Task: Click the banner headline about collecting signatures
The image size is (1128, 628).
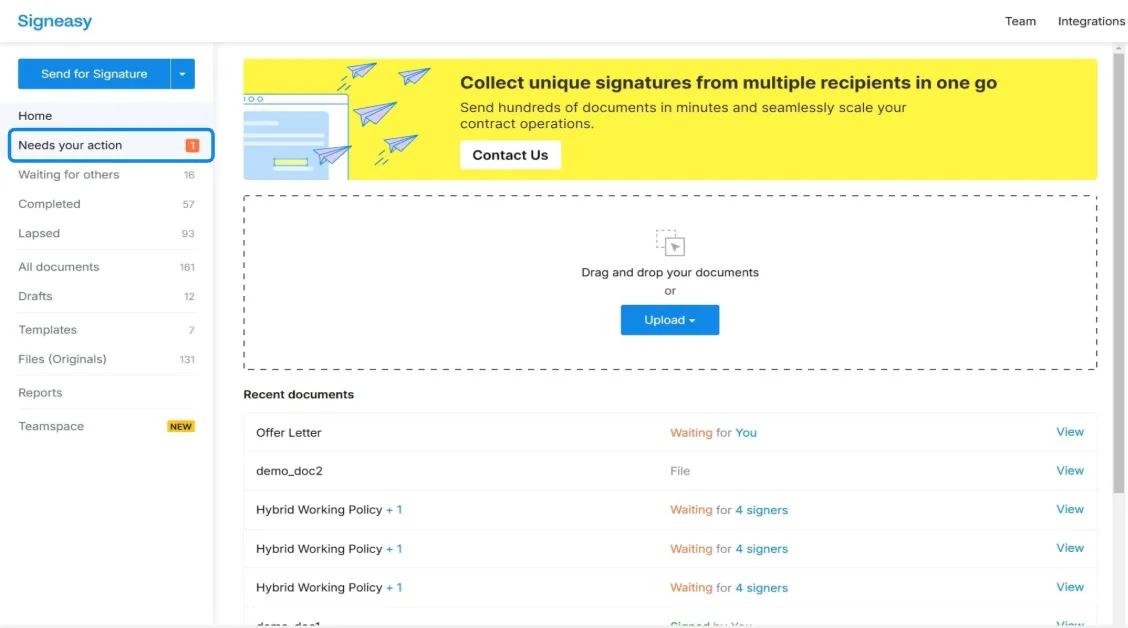Action: (x=728, y=83)
